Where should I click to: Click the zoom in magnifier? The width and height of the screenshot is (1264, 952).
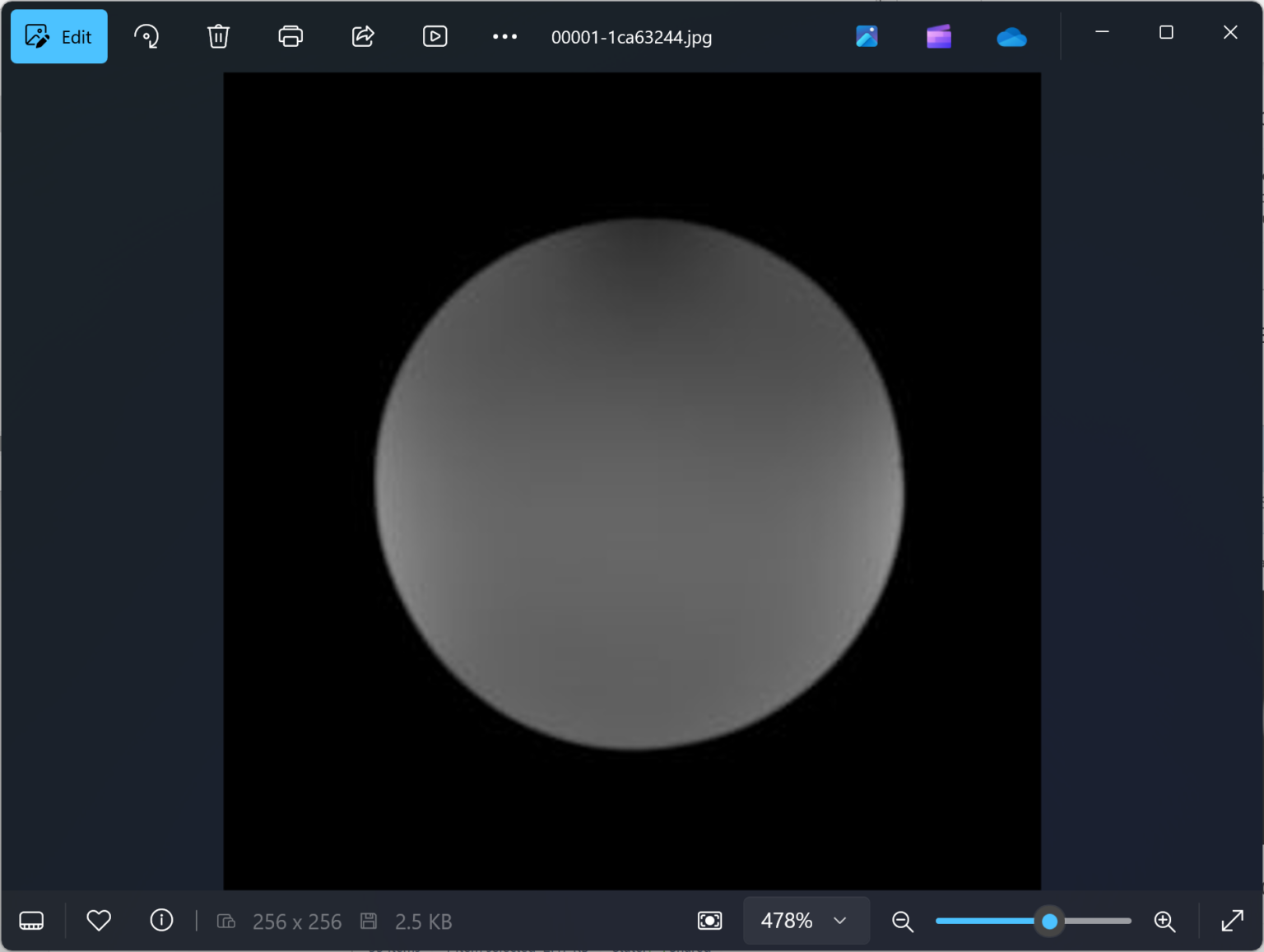click(1164, 922)
